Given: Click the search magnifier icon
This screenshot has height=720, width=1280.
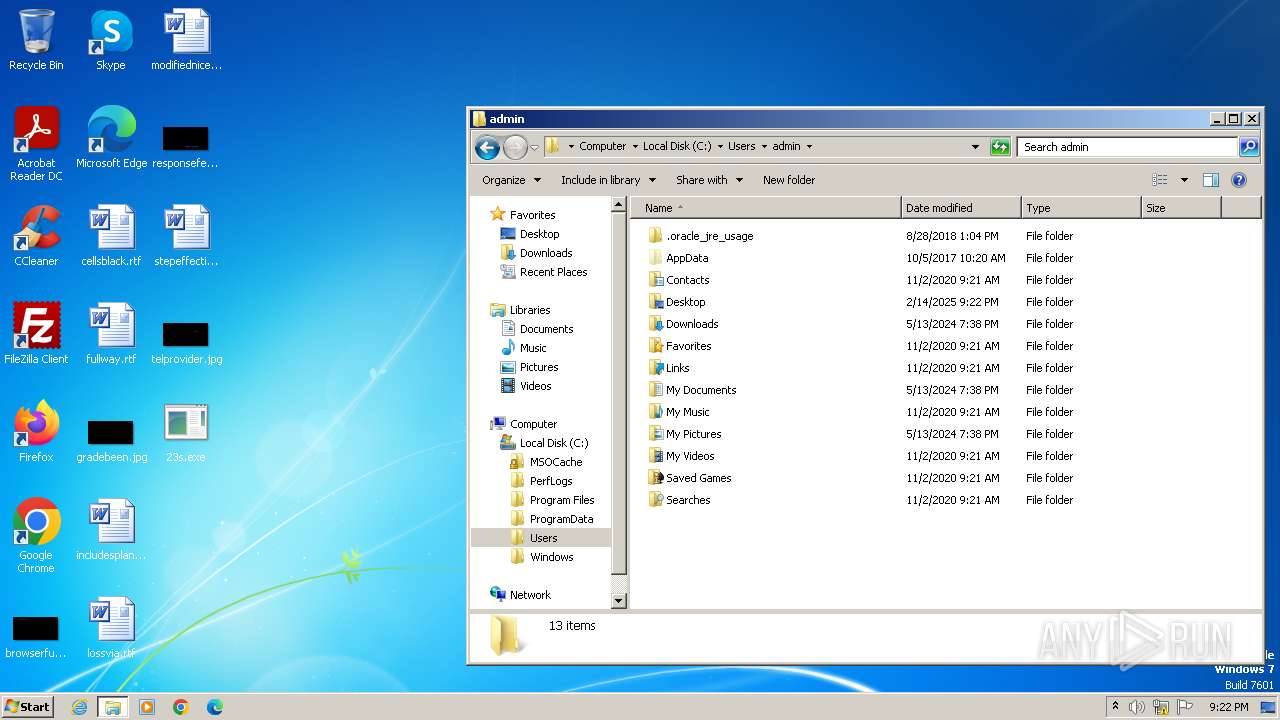Looking at the screenshot, I should coord(1249,147).
